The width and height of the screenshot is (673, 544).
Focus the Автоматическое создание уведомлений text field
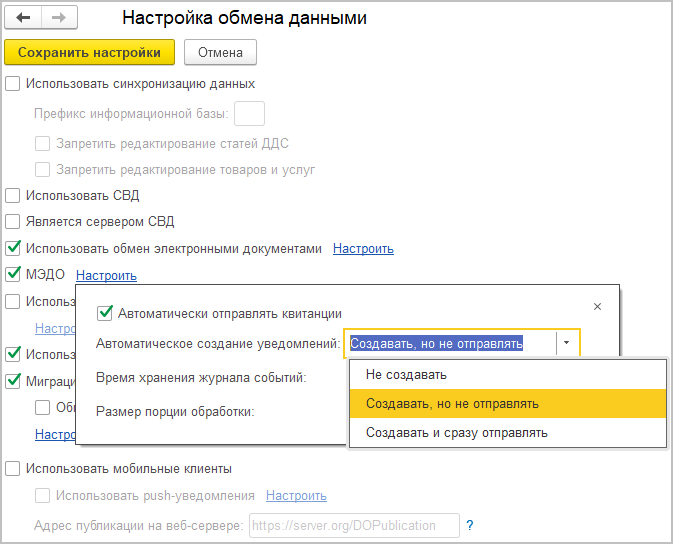click(x=450, y=343)
